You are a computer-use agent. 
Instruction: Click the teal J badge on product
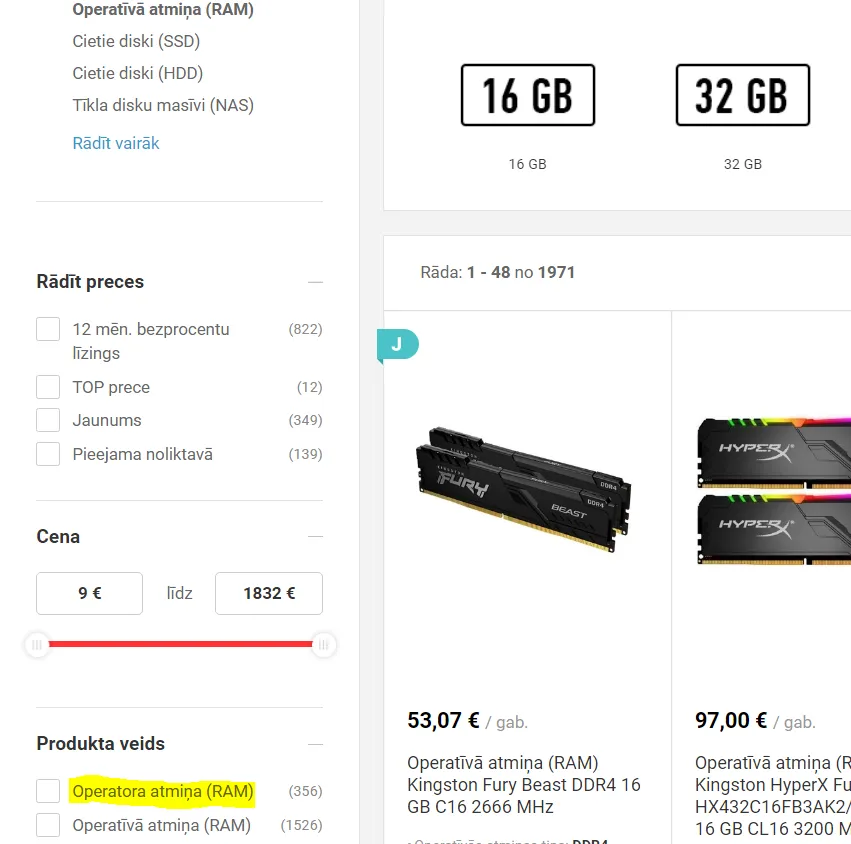[x=398, y=345]
